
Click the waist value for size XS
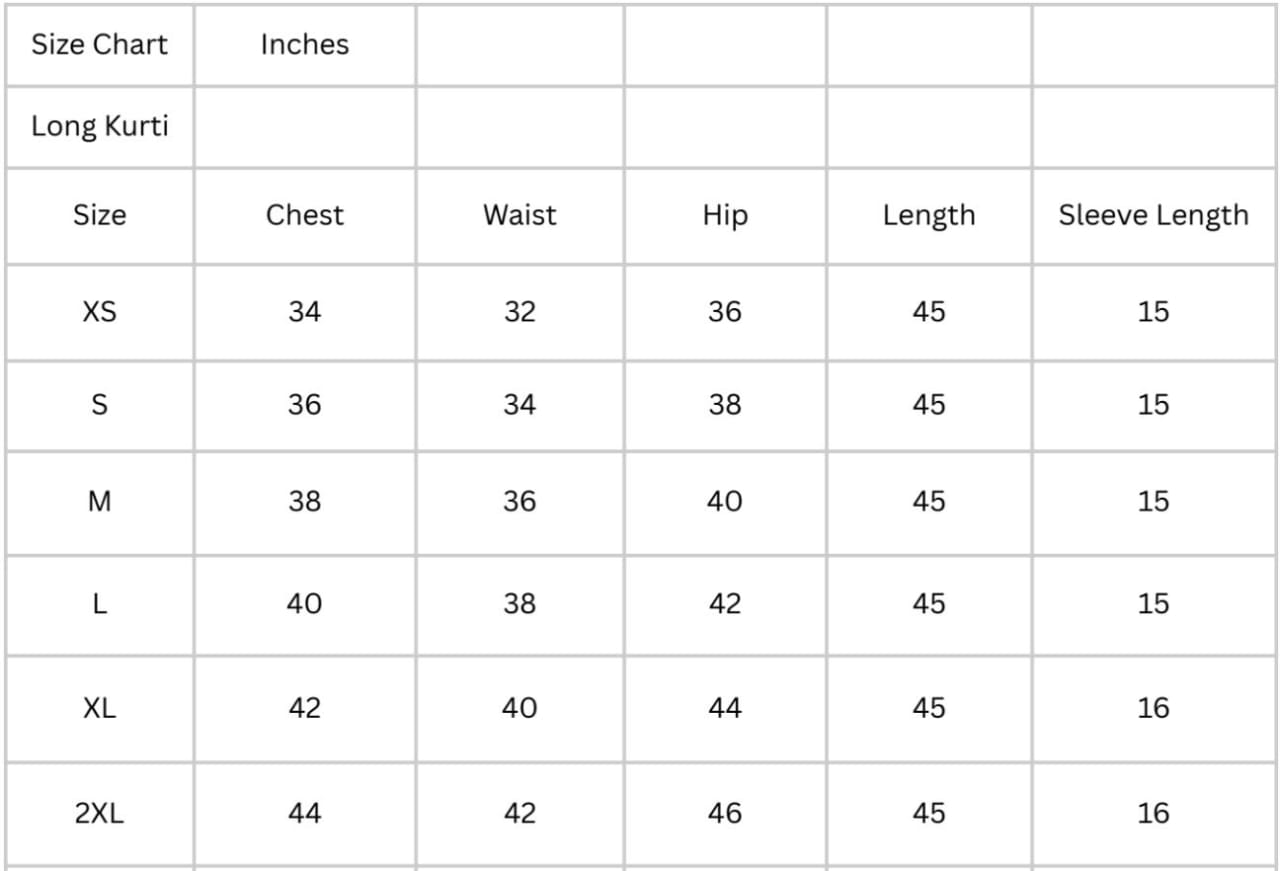(520, 312)
